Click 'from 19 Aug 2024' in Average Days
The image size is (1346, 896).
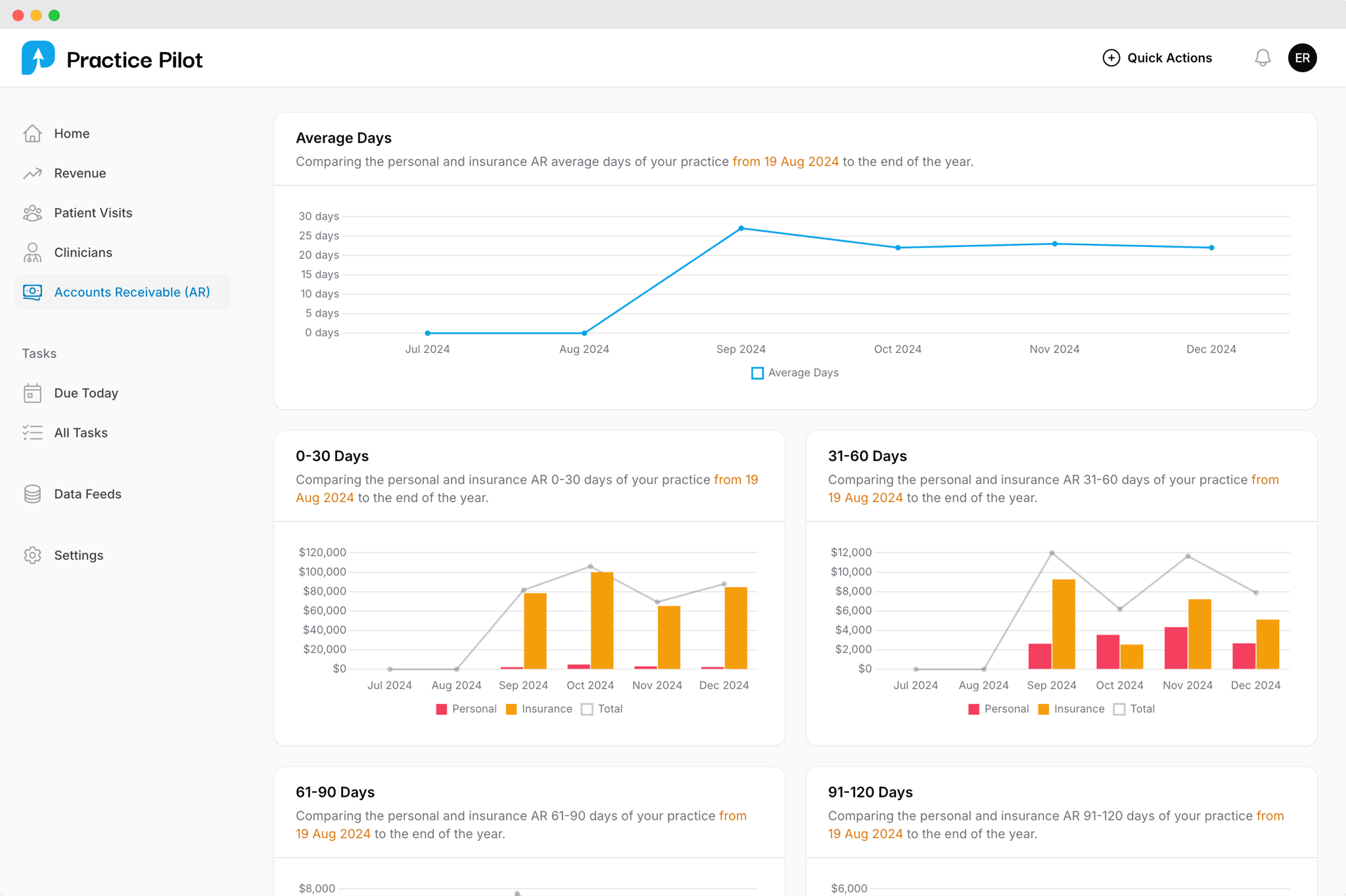coord(785,162)
